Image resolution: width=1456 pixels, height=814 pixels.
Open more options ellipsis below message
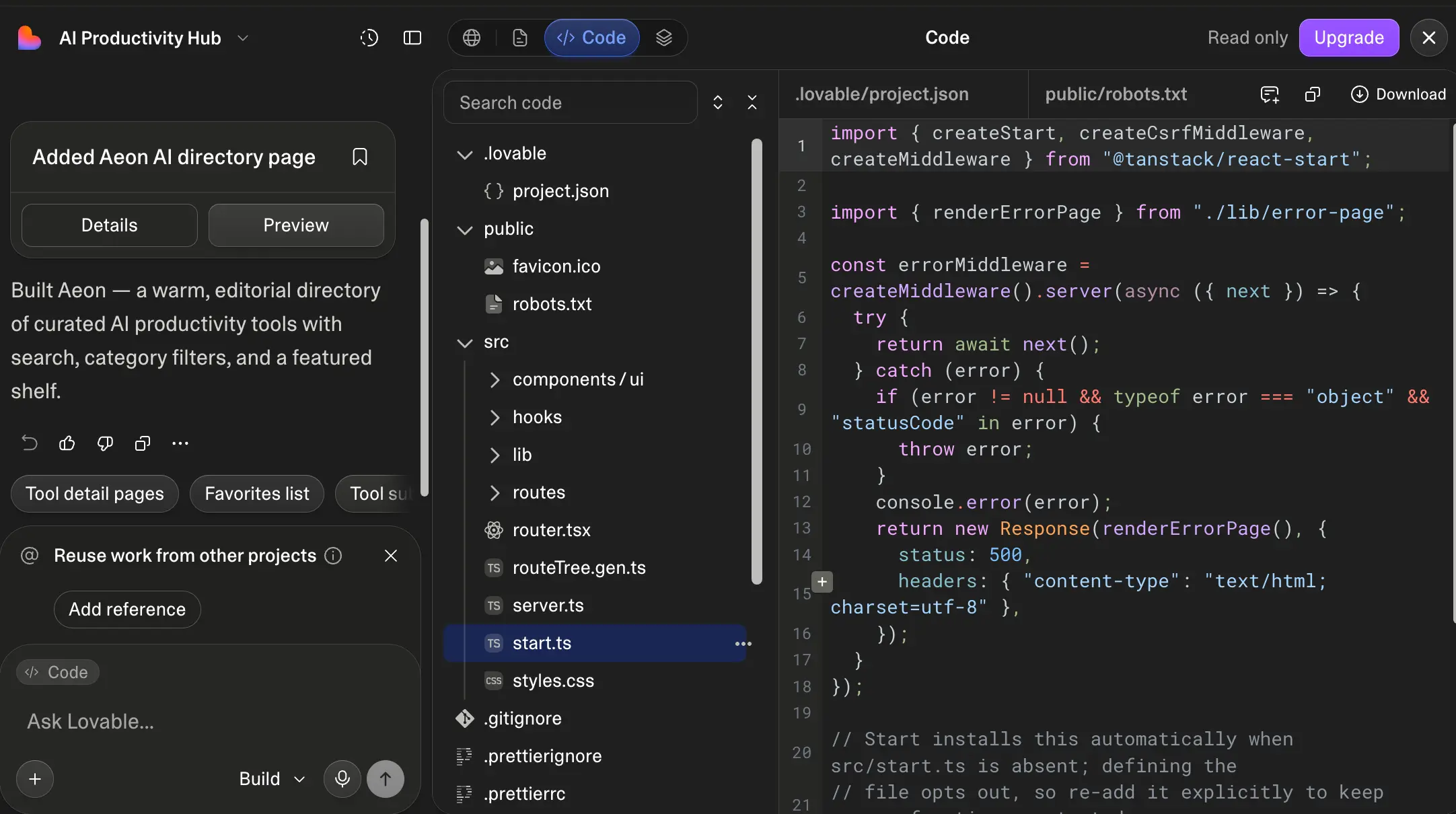(x=180, y=443)
